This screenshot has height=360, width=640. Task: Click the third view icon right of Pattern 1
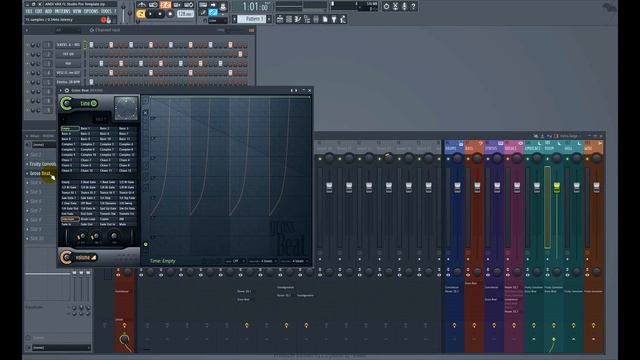[298, 19]
